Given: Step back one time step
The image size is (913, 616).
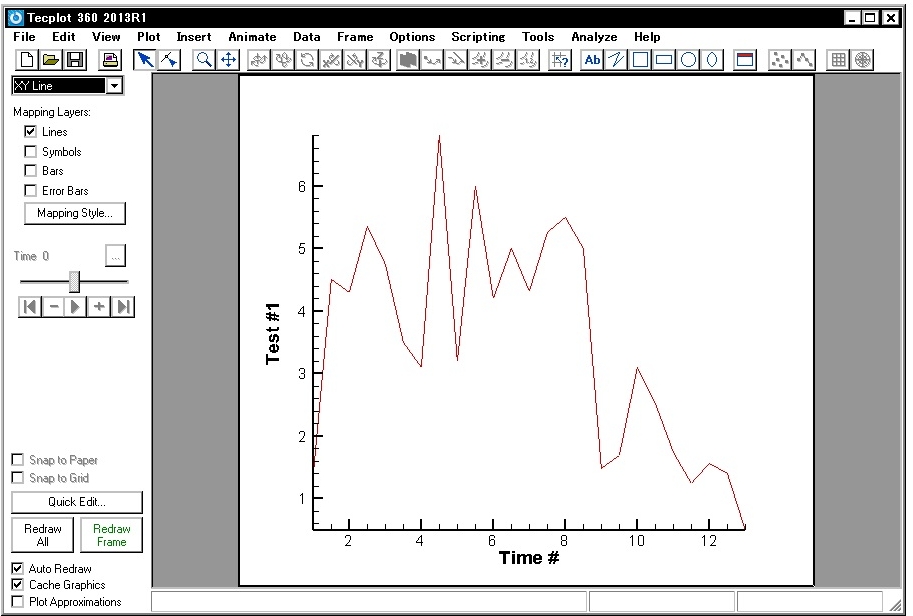Looking at the screenshot, I should pyautogui.click(x=54, y=306).
